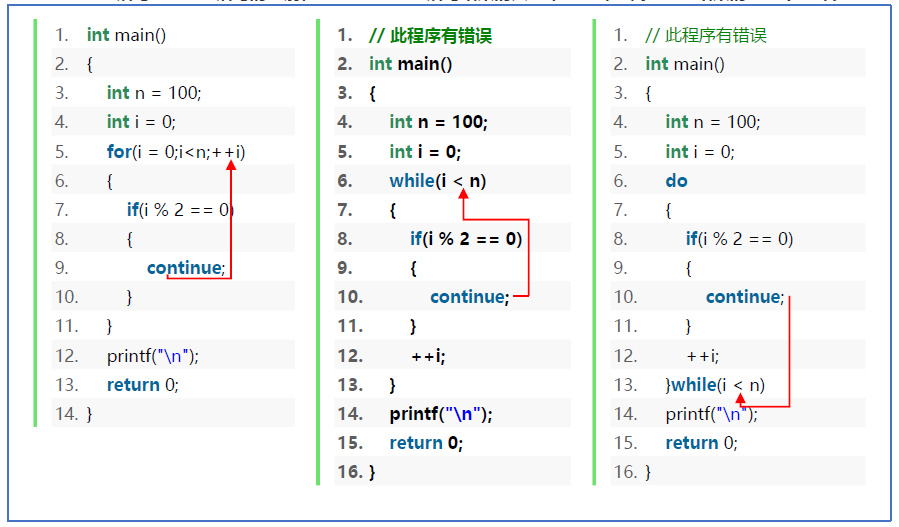Viewport: 899px width, 527px height.
Task: Click the 'for' keyword in left code block
Action: point(119,152)
